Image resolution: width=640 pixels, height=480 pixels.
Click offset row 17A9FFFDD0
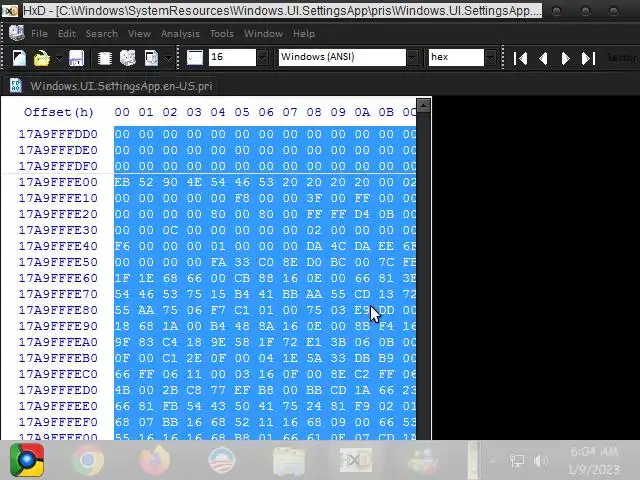[58, 134]
